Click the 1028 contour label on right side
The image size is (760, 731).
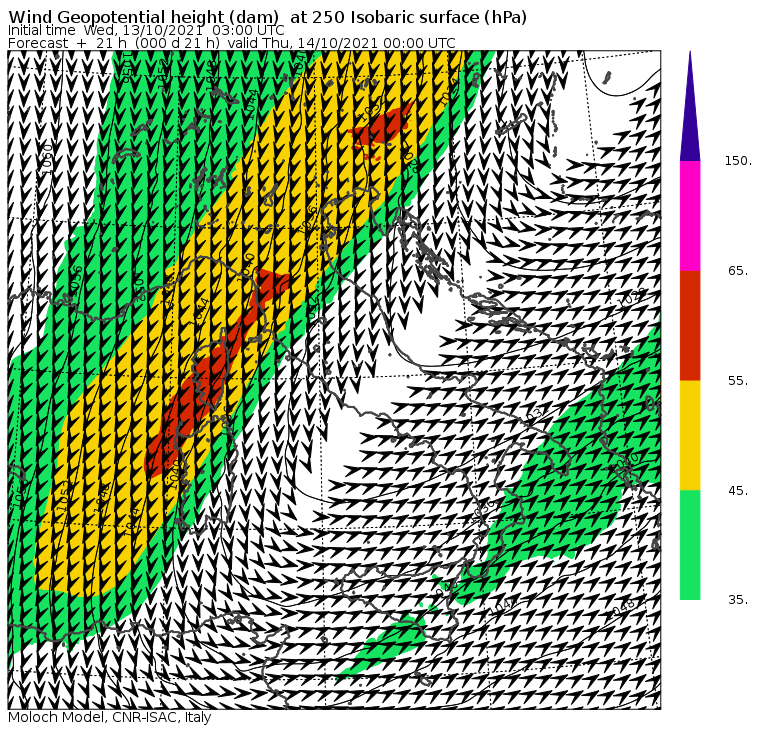click(633, 297)
